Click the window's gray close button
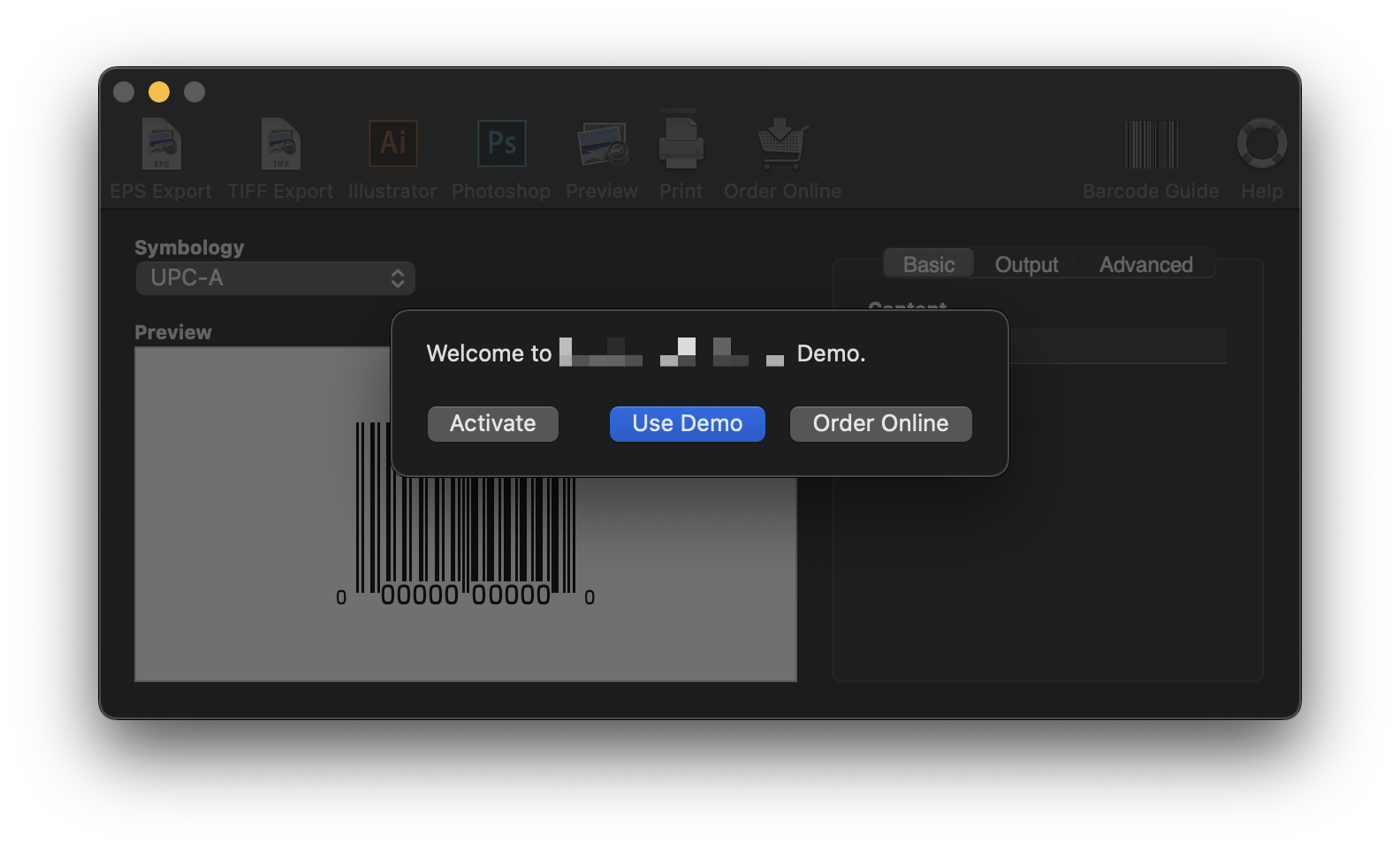This screenshot has width=1400, height=850. [x=124, y=92]
